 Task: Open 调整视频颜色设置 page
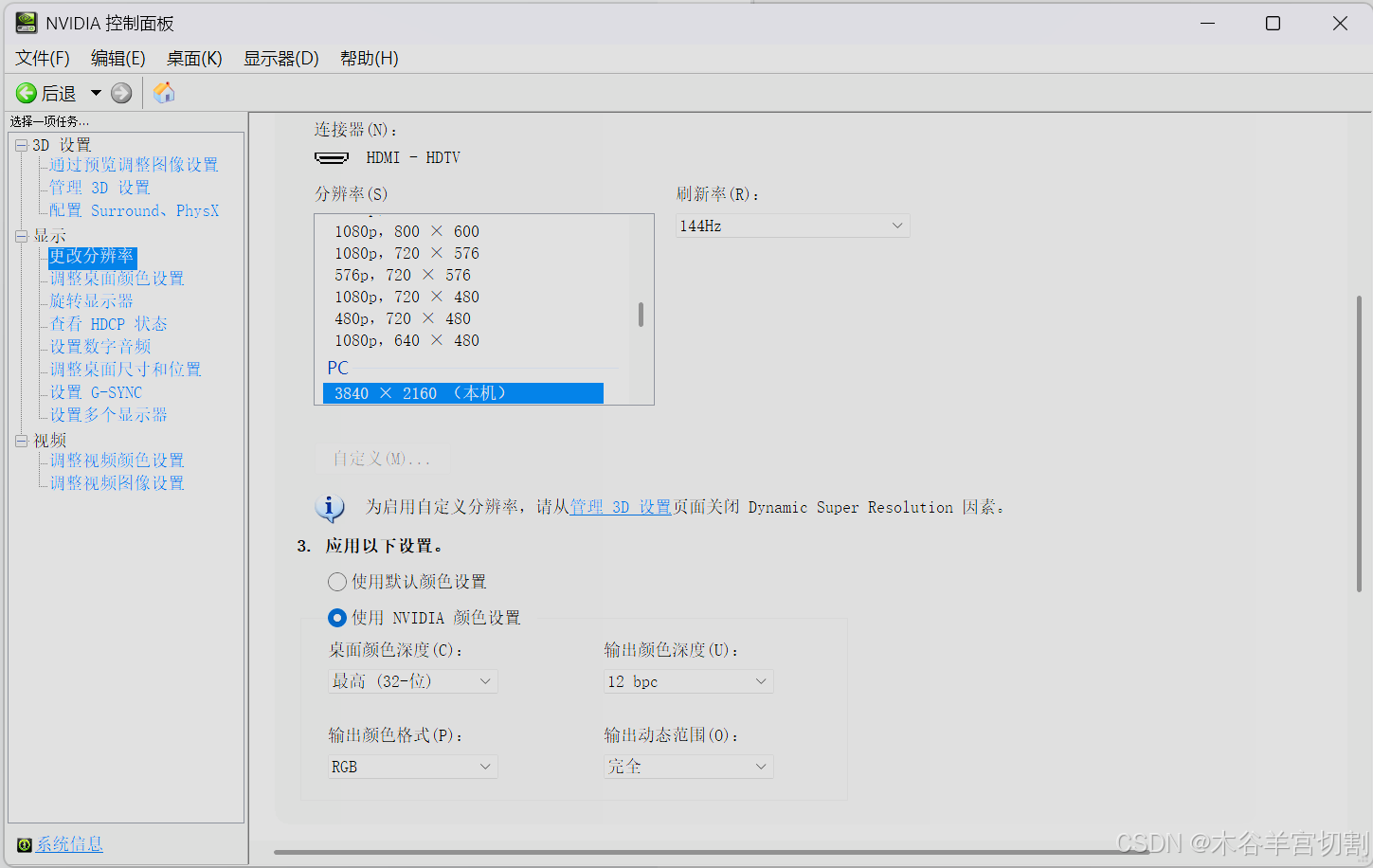tap(117, 461)
